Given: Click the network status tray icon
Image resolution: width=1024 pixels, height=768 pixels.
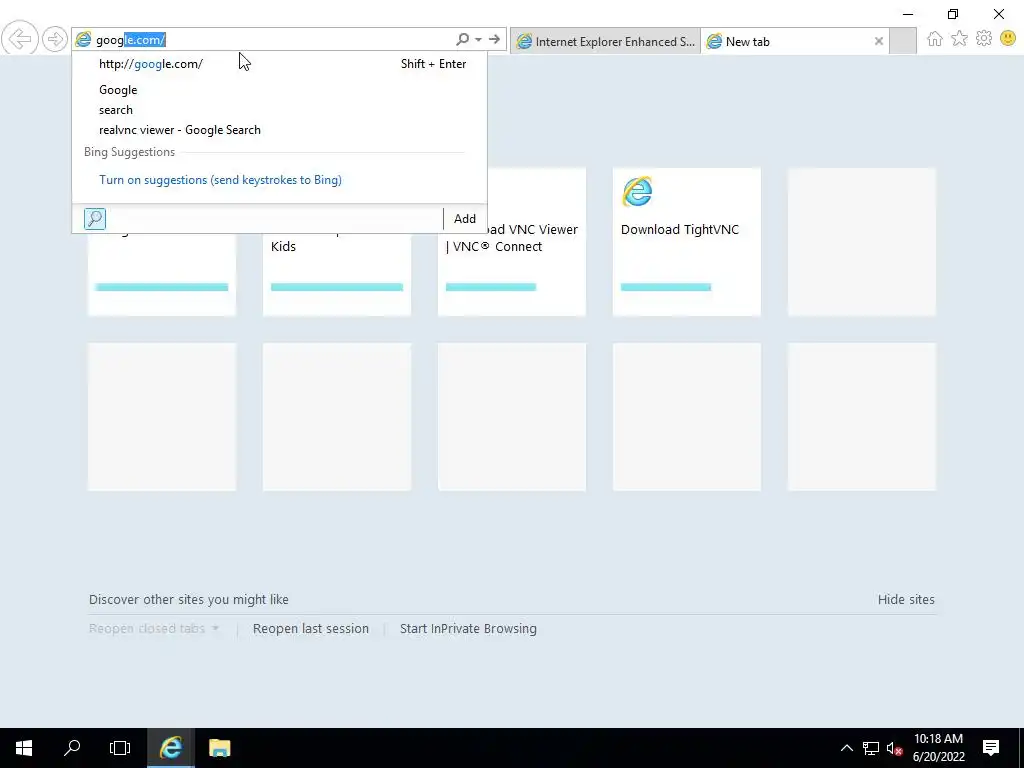Looking at the screenshot, I should [871, 748].
